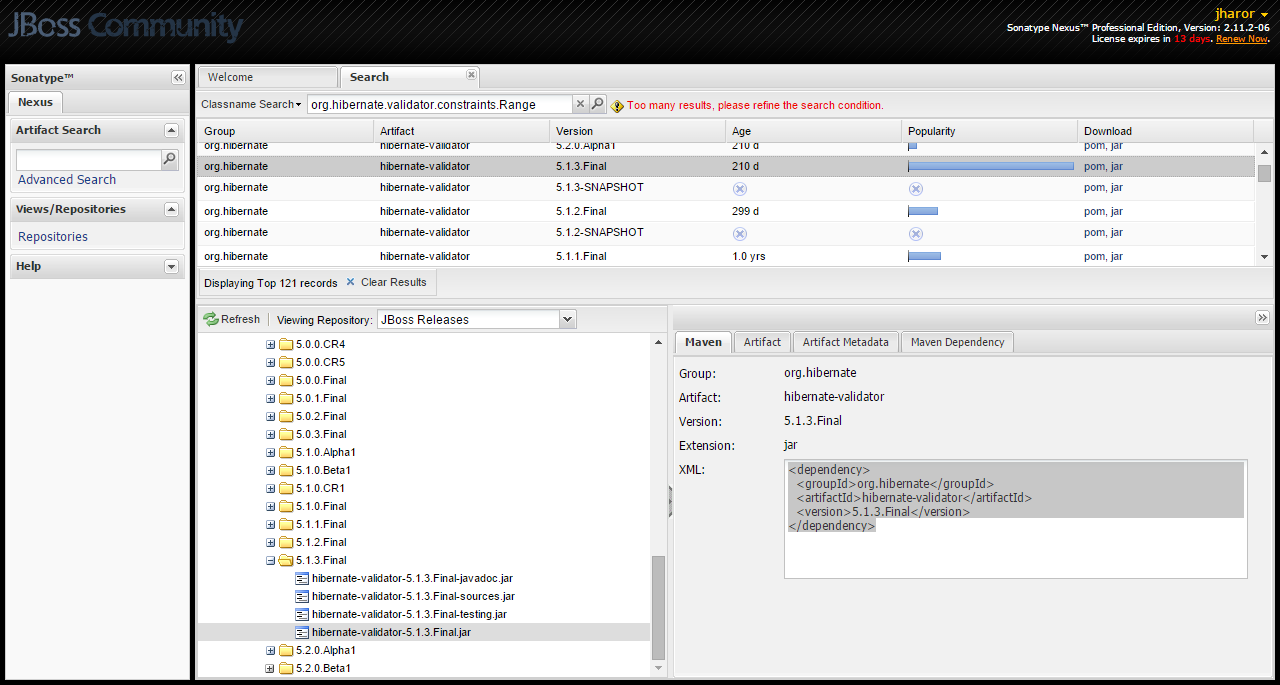Click the classname search text field

(439, 104)
